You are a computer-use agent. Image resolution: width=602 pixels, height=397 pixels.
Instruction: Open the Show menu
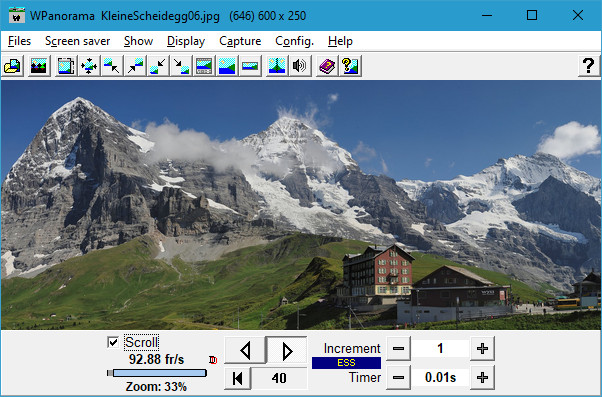[x=139, y=41]
